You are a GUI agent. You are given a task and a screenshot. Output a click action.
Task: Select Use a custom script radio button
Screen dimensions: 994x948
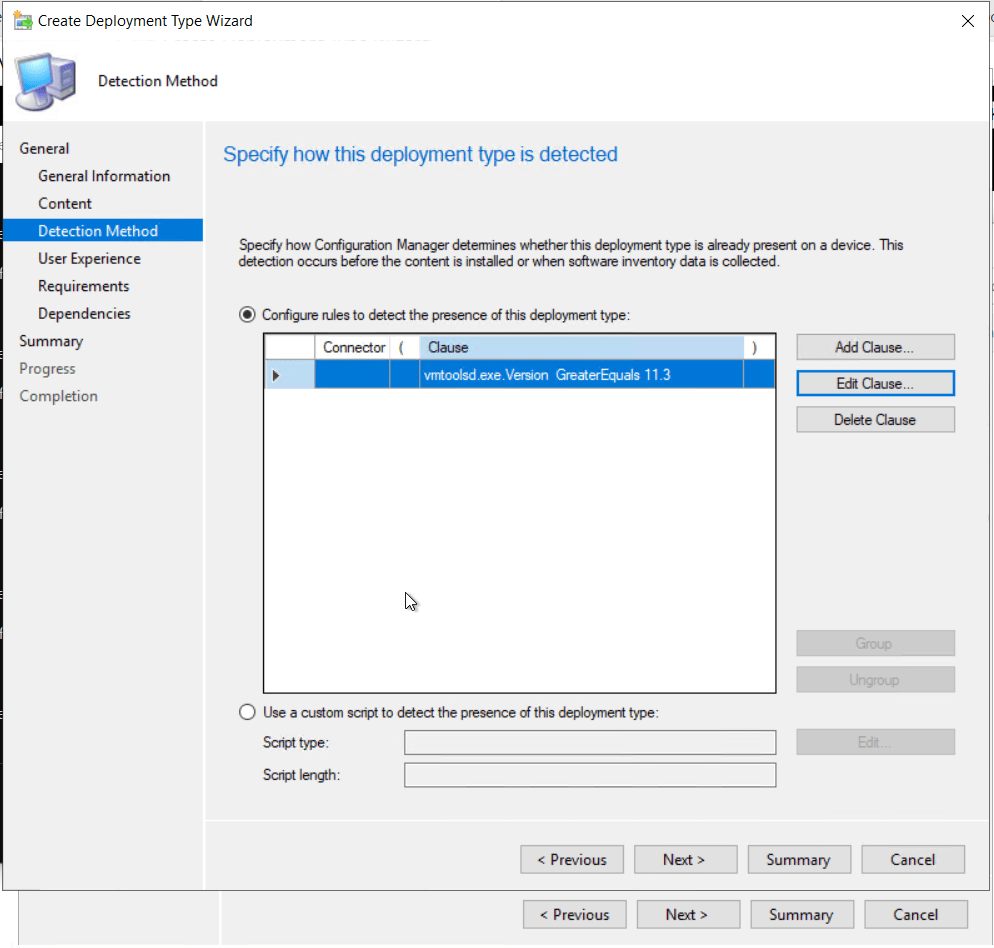pyautogui.click(x=248, y=713)
